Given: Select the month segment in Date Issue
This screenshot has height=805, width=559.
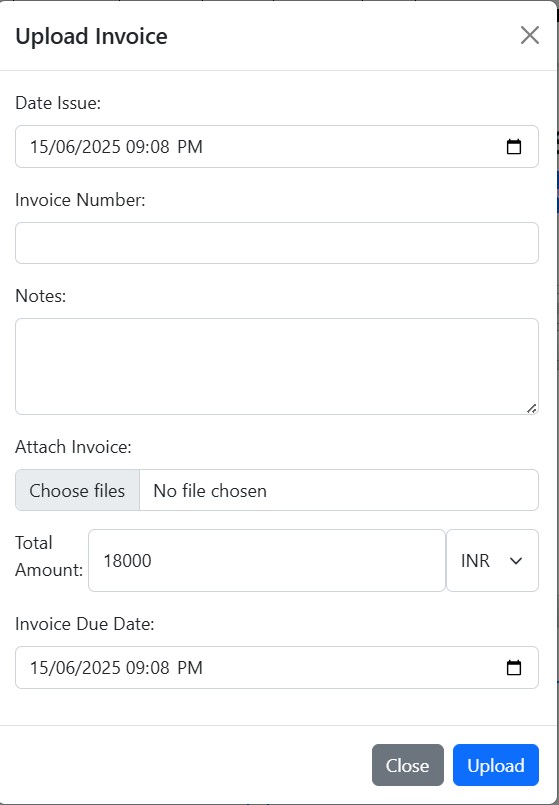Looking at the screenshot, I should coord(64,147).
